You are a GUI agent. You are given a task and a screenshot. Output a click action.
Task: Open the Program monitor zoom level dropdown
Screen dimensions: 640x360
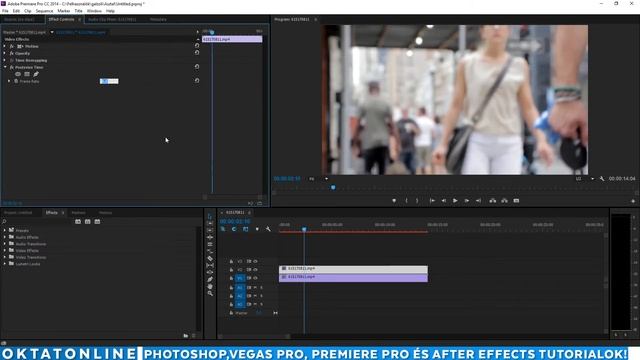pyautogui.click(x=318, y=179)
